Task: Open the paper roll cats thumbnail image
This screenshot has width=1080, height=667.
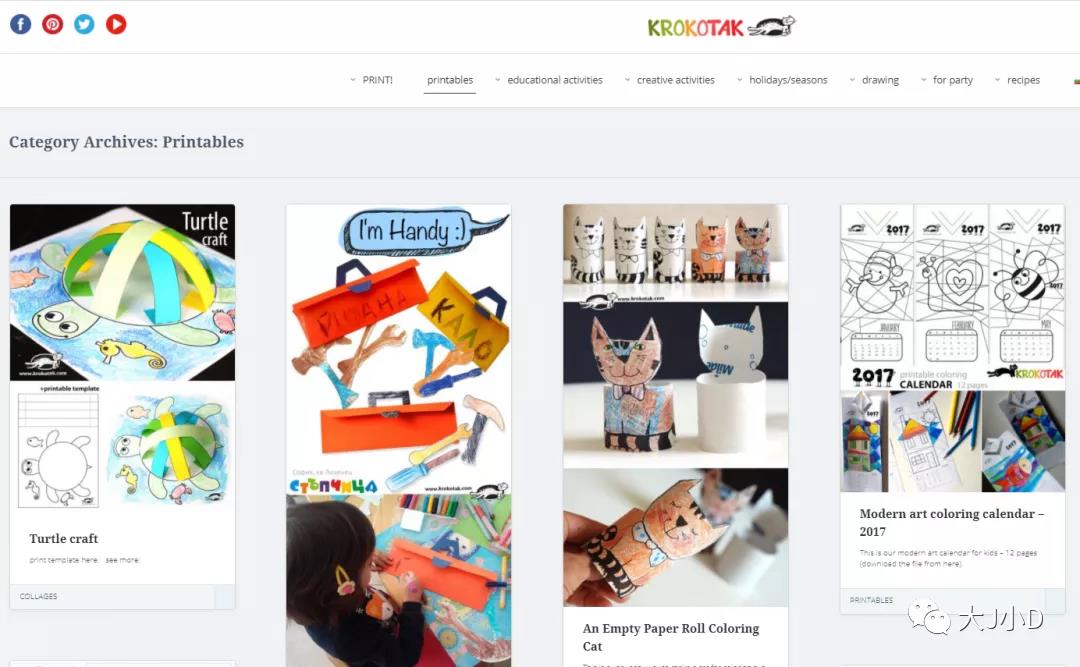Action: pyautogui.click(x=676, y=405)
